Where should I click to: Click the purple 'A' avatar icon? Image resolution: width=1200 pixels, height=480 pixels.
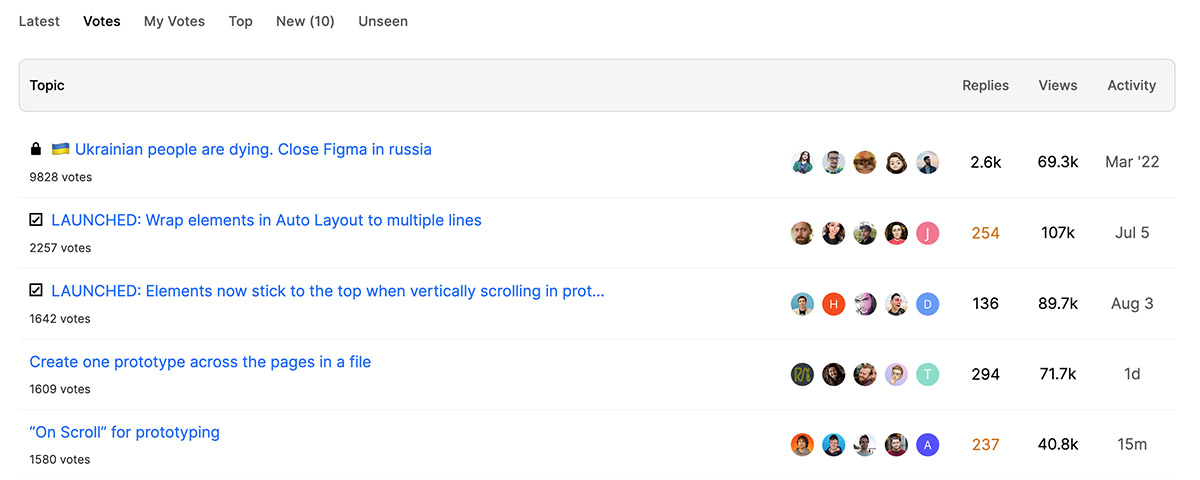pyautogui.click(x=928, y=445)
